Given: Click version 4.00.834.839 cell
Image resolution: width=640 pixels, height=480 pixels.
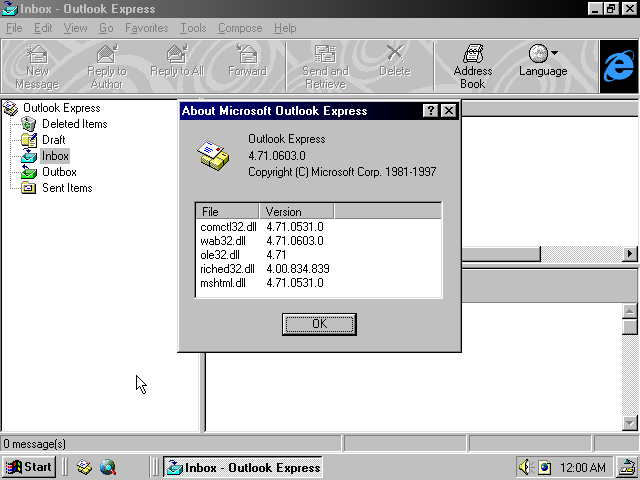Looking at the screenshot, I should 298,269.
